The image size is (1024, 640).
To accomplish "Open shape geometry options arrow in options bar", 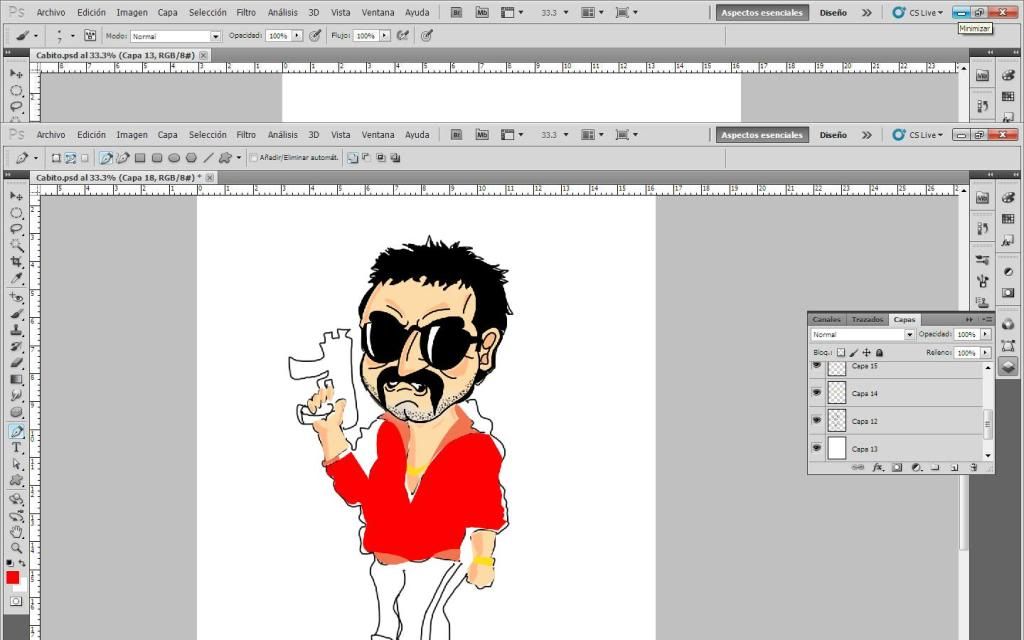I will [238, 157].
